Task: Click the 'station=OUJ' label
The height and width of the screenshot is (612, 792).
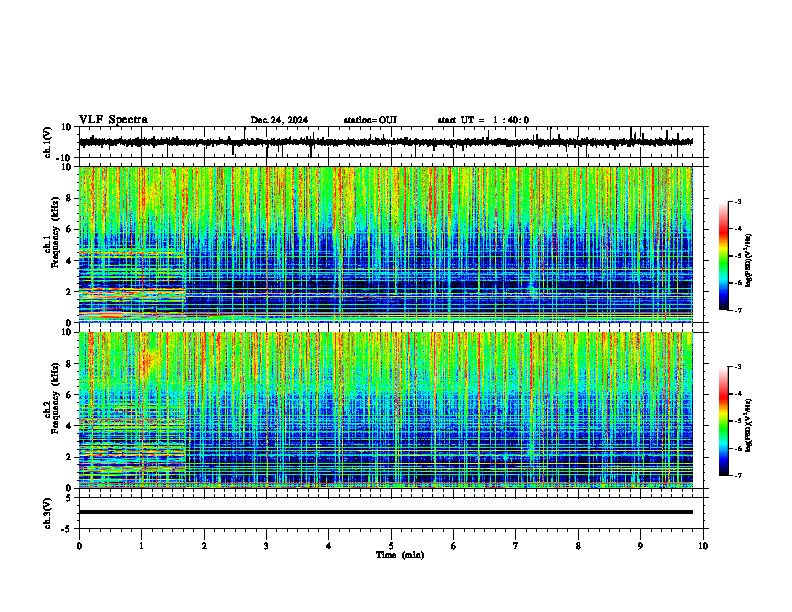Action: (x=370, y=120)
